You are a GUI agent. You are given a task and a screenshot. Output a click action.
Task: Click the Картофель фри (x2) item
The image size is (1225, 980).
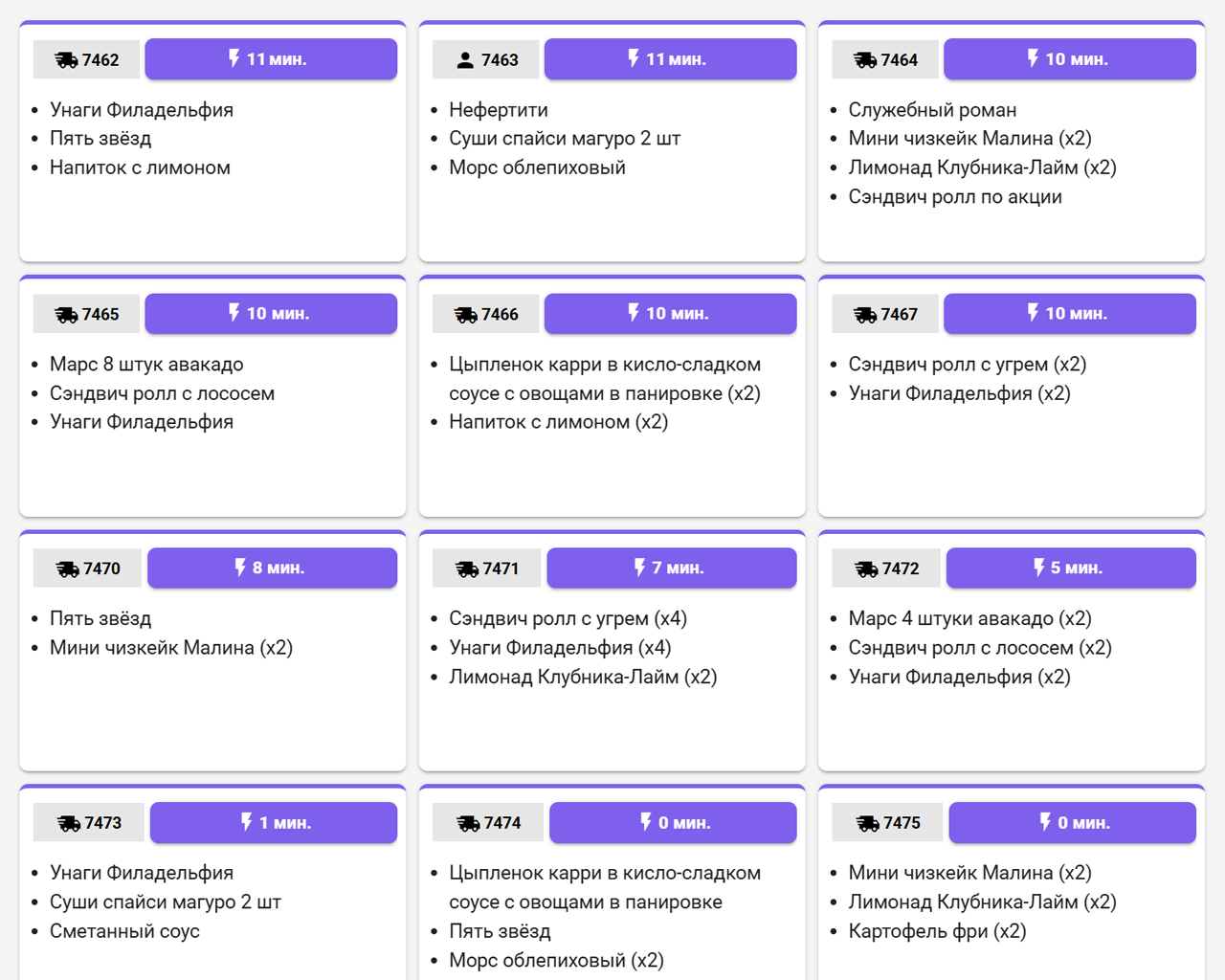click(937, 931)
